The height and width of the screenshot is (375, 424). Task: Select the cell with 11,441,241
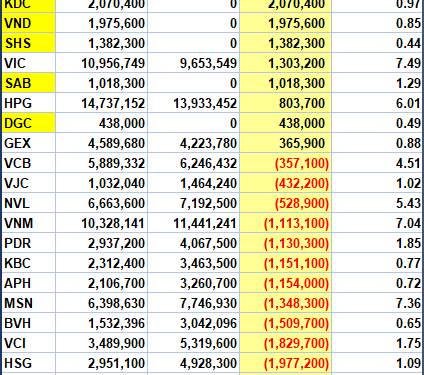pos(194,223)
